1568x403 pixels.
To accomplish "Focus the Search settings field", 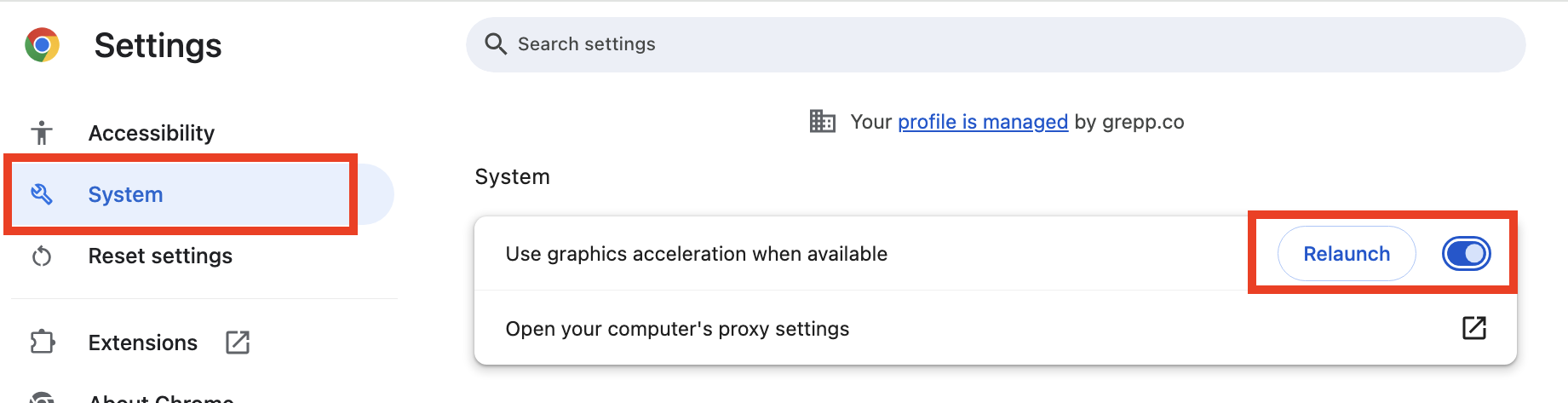I will 996,44.
